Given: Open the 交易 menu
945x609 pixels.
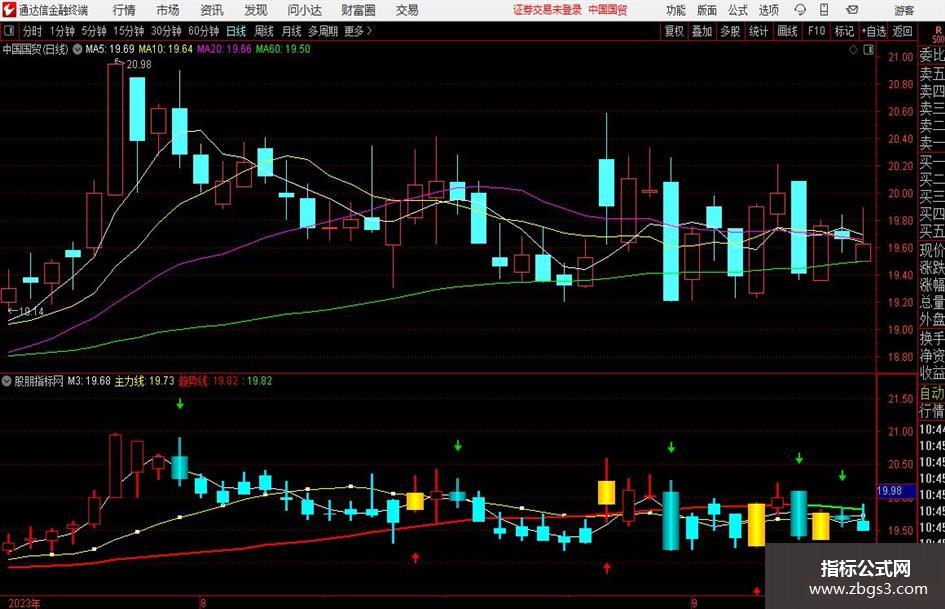Looking at the screenshot, I should 407,10.
